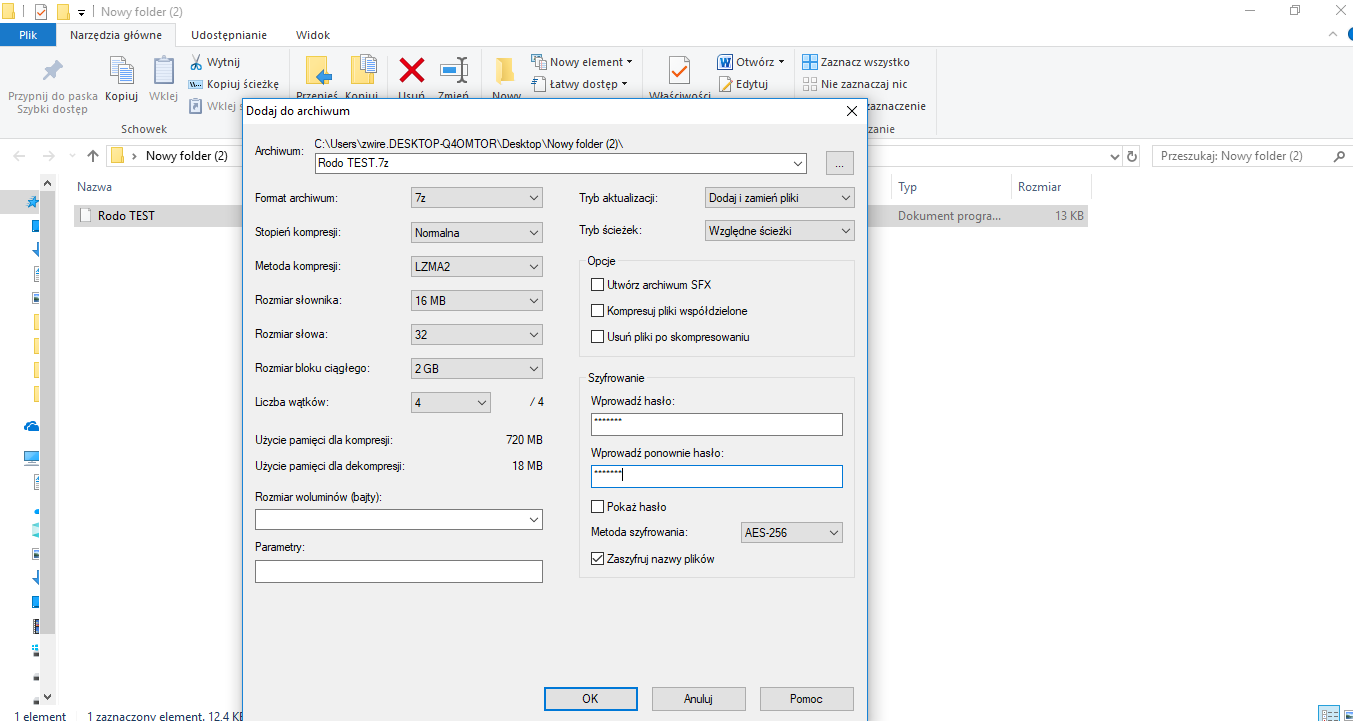The image size is (1353, 721).
Task: Click the Wklej clipboard icon
Action: (x=163, y=70)
